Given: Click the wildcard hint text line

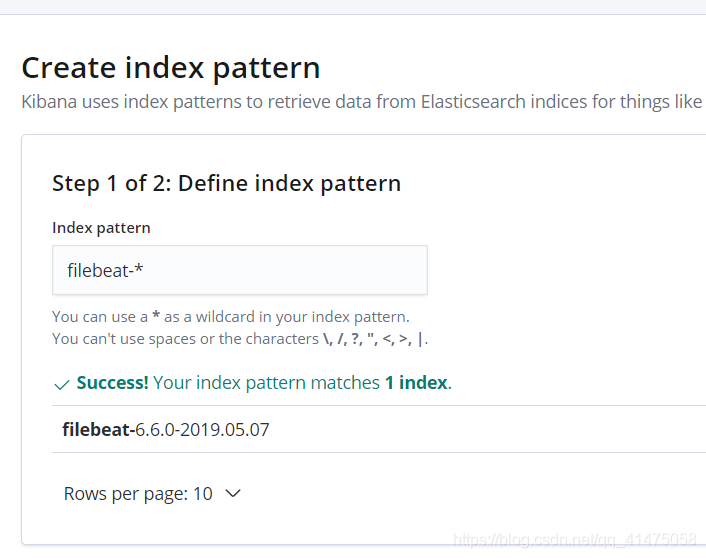Looking at the screenshot, I should [231, 317].
